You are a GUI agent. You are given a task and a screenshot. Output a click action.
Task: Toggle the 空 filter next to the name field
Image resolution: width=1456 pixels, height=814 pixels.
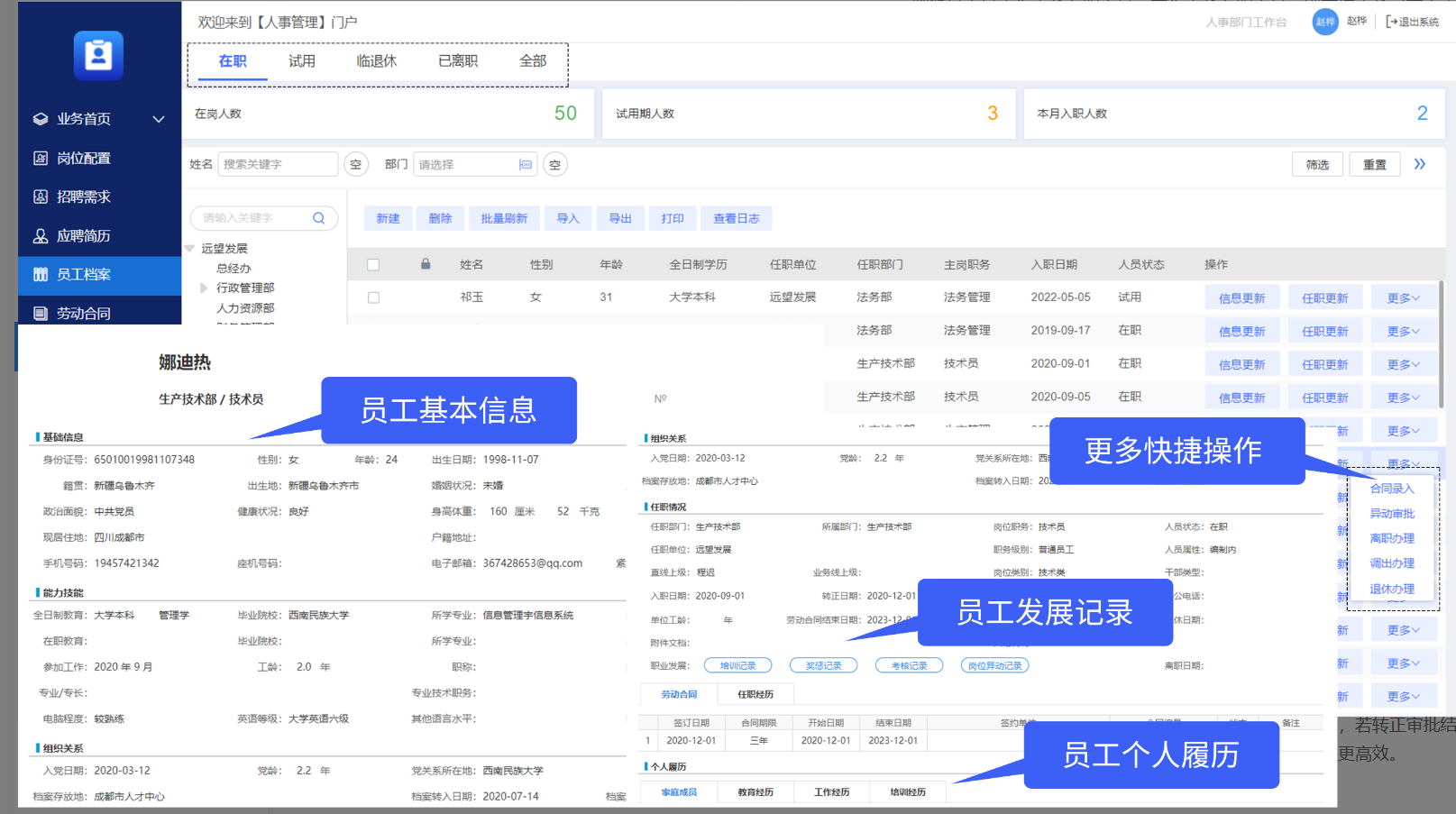(355, 164)
